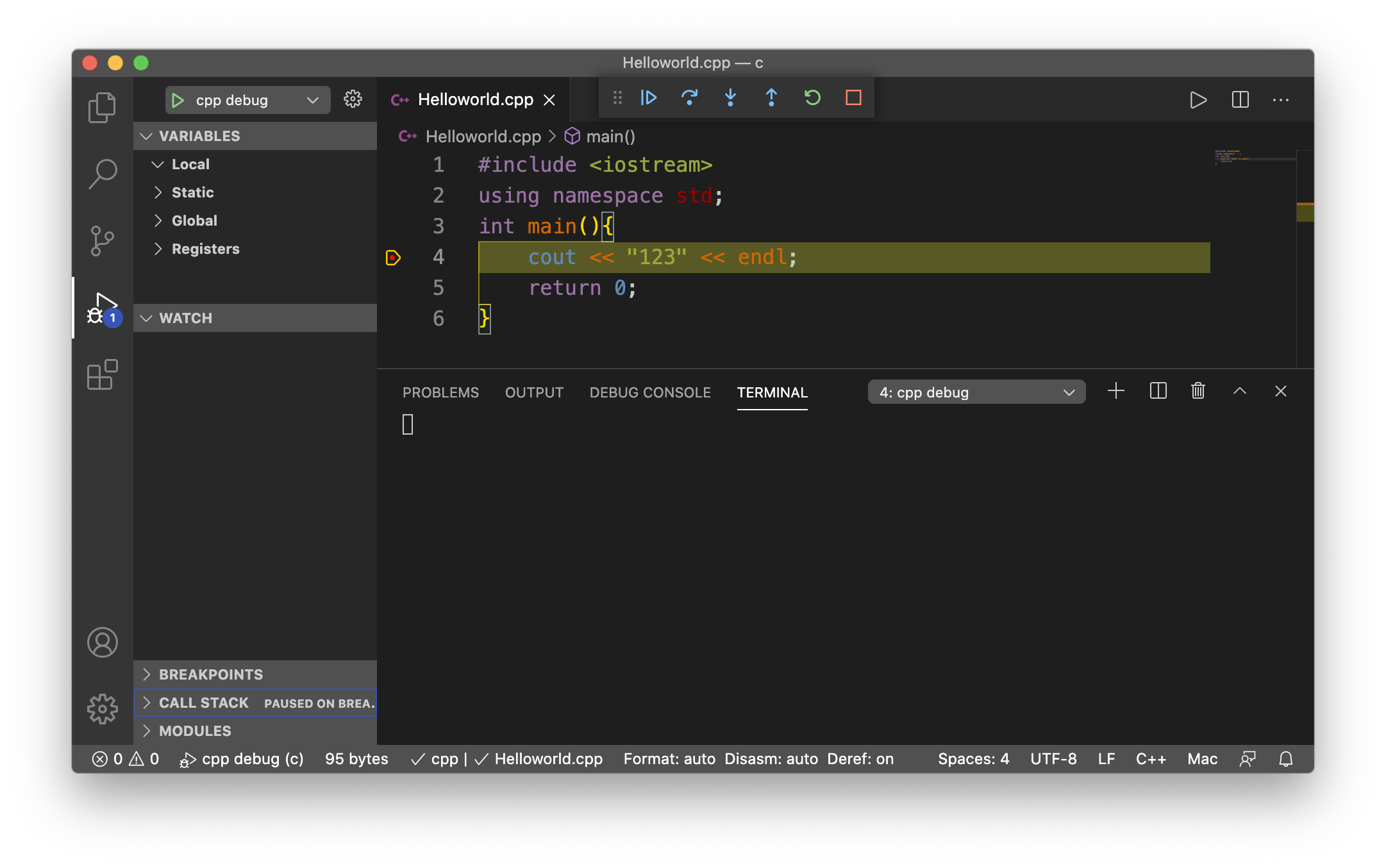Expand the Registers scope
This screenshot has height=868, width=1386.
point(255,249)
